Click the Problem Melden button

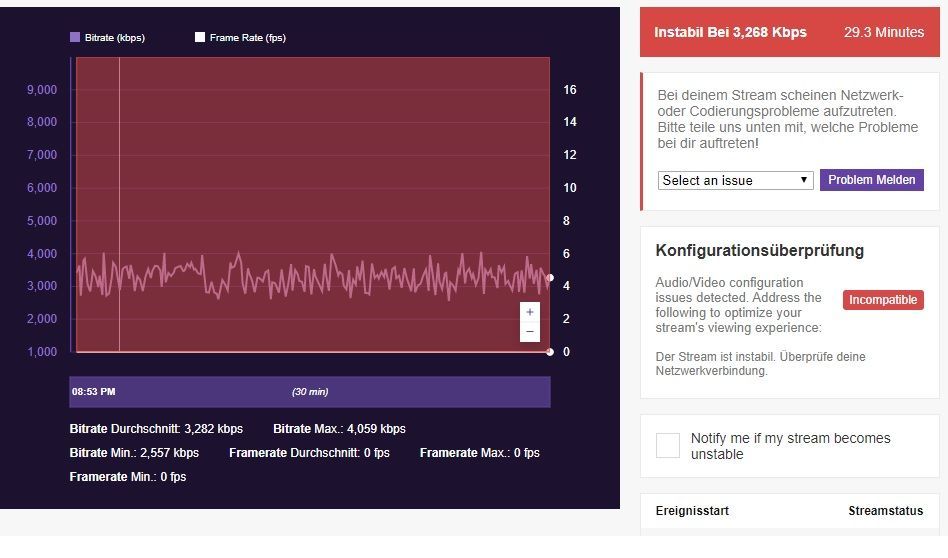click(871, 180)
